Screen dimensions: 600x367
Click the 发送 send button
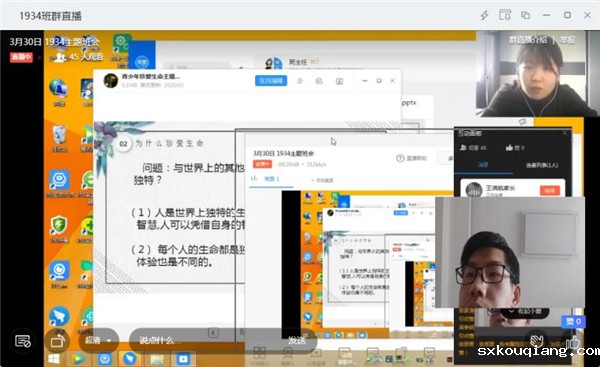pos(297,340)
